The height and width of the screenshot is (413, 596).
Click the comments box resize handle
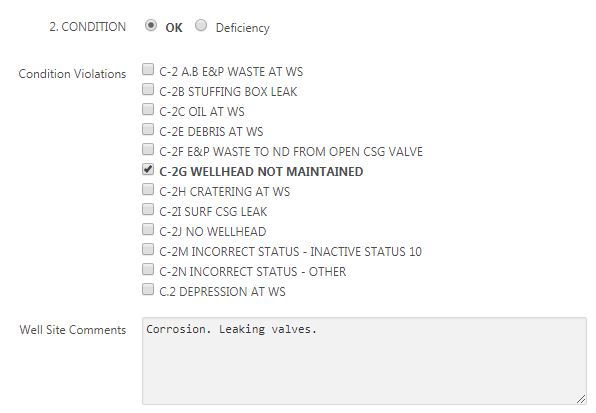pos(581,399)
